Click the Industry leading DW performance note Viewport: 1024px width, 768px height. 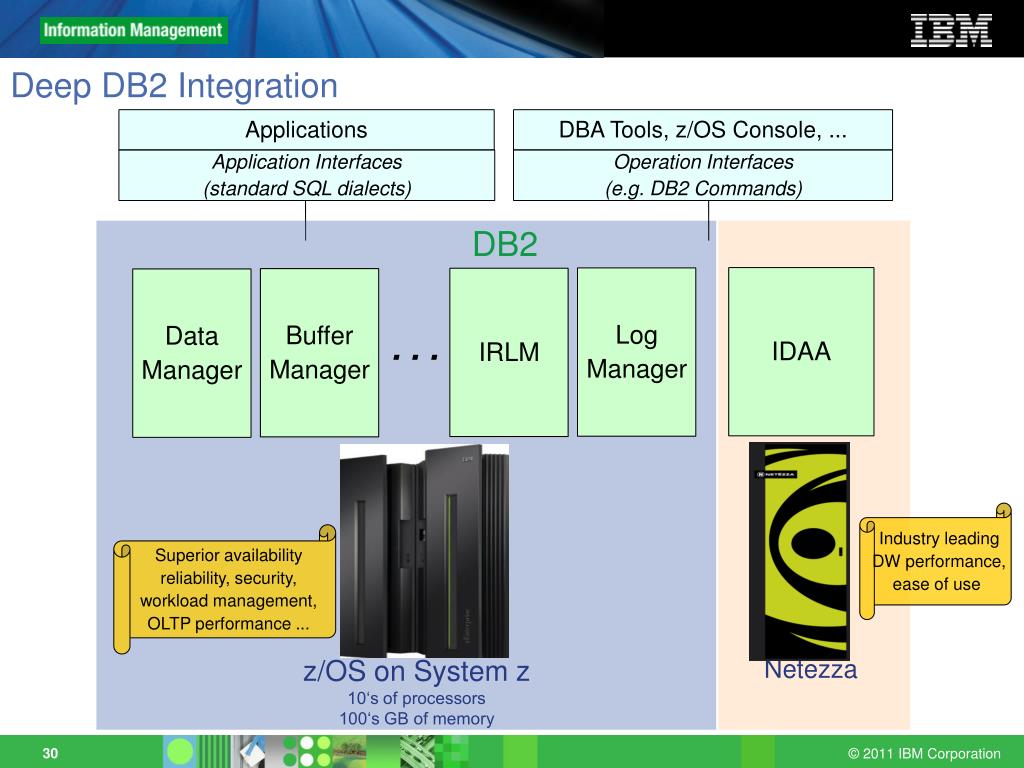click(x=935, y=561)
